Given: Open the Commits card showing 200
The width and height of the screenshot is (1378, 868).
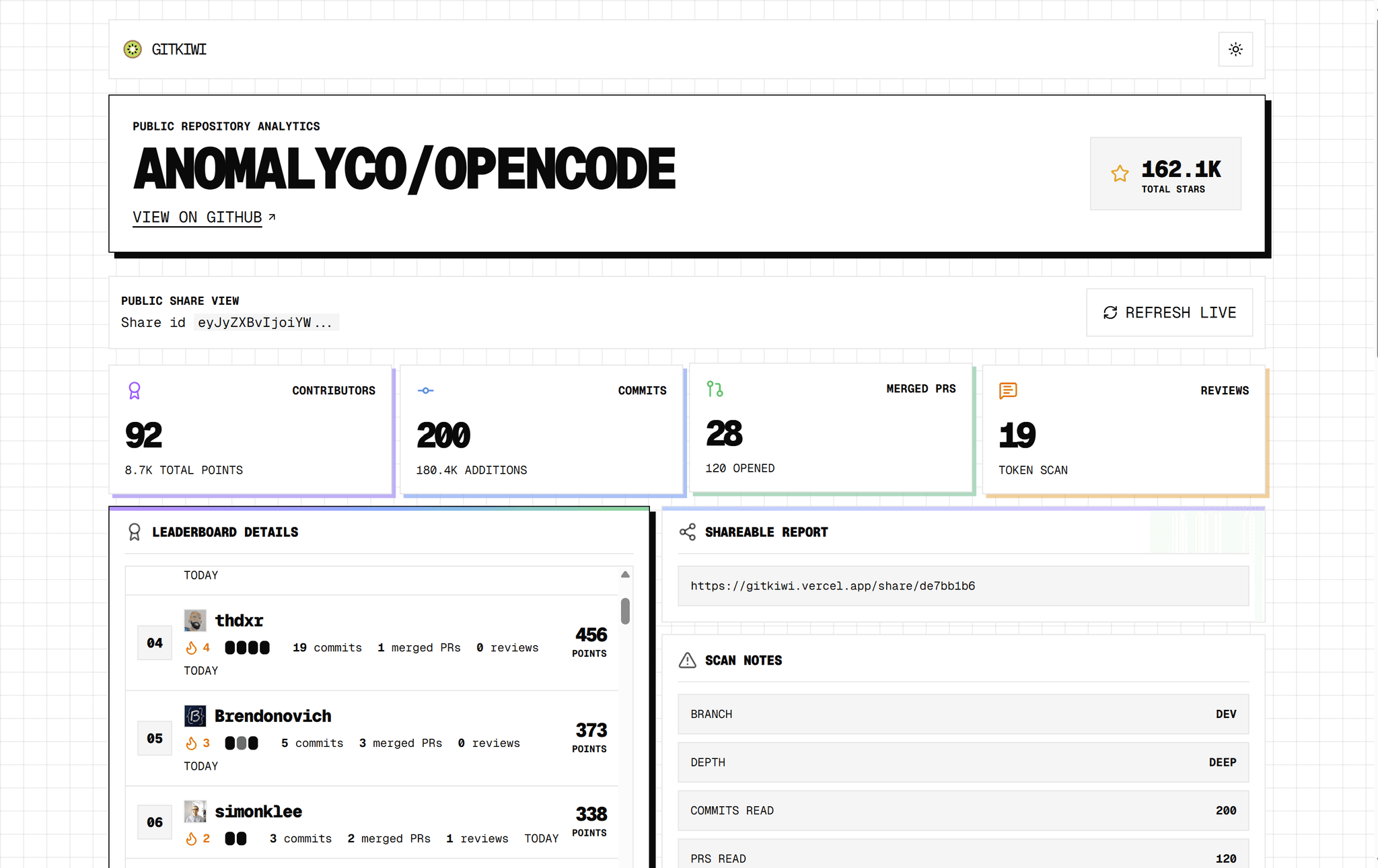Looking at the screenshot, I should [x=542, y=430].
